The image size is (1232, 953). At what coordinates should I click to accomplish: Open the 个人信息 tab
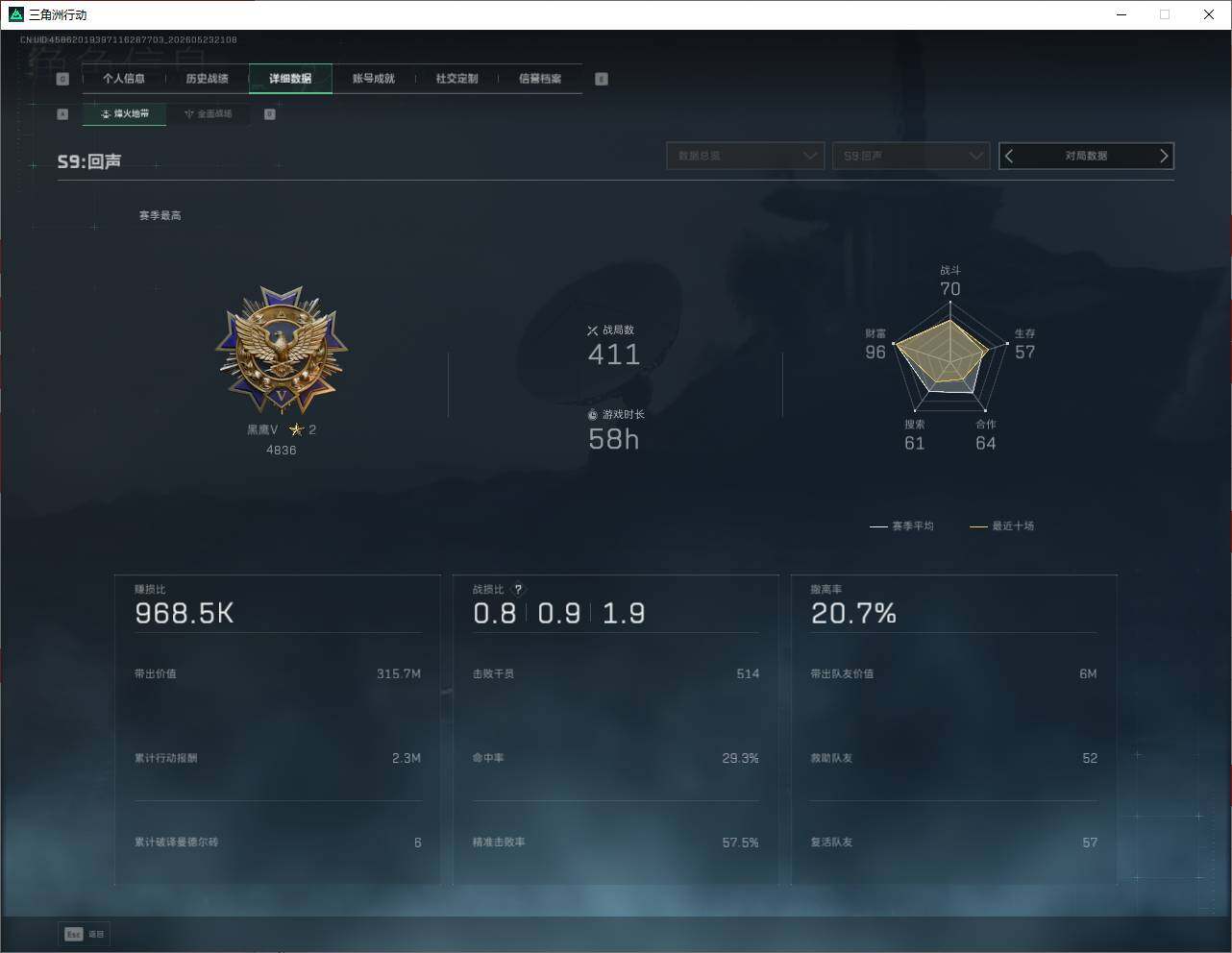tap(124, 79)
